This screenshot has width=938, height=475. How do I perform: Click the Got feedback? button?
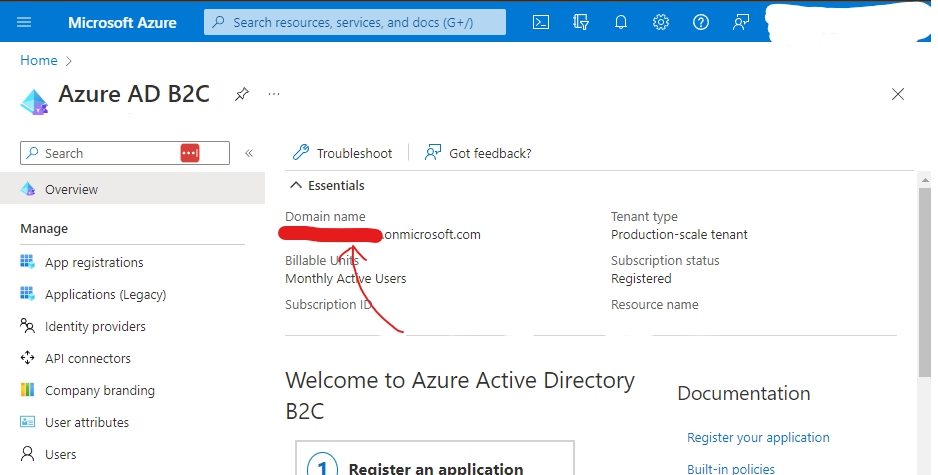coord(478,153)
